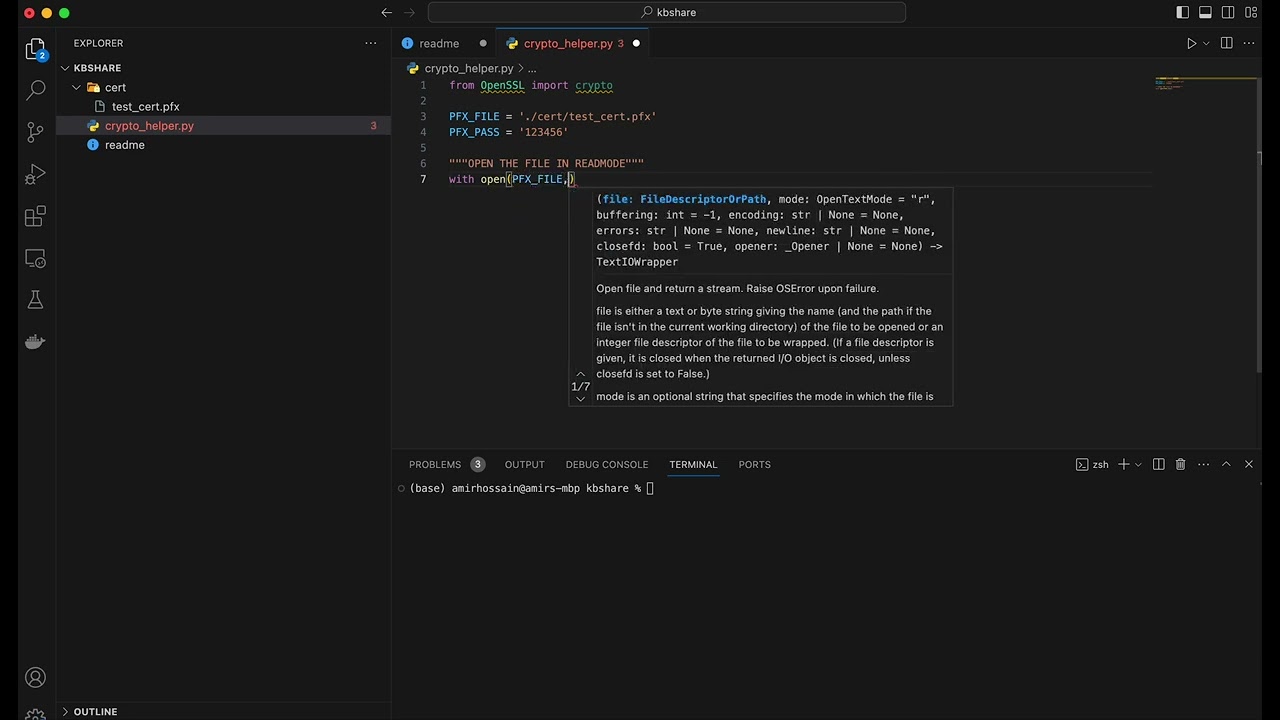Viewport: 1280px width, 720px height.
Task: Open the DEBUG CONSOLE panel tab
Action: (x=607, y=464)
